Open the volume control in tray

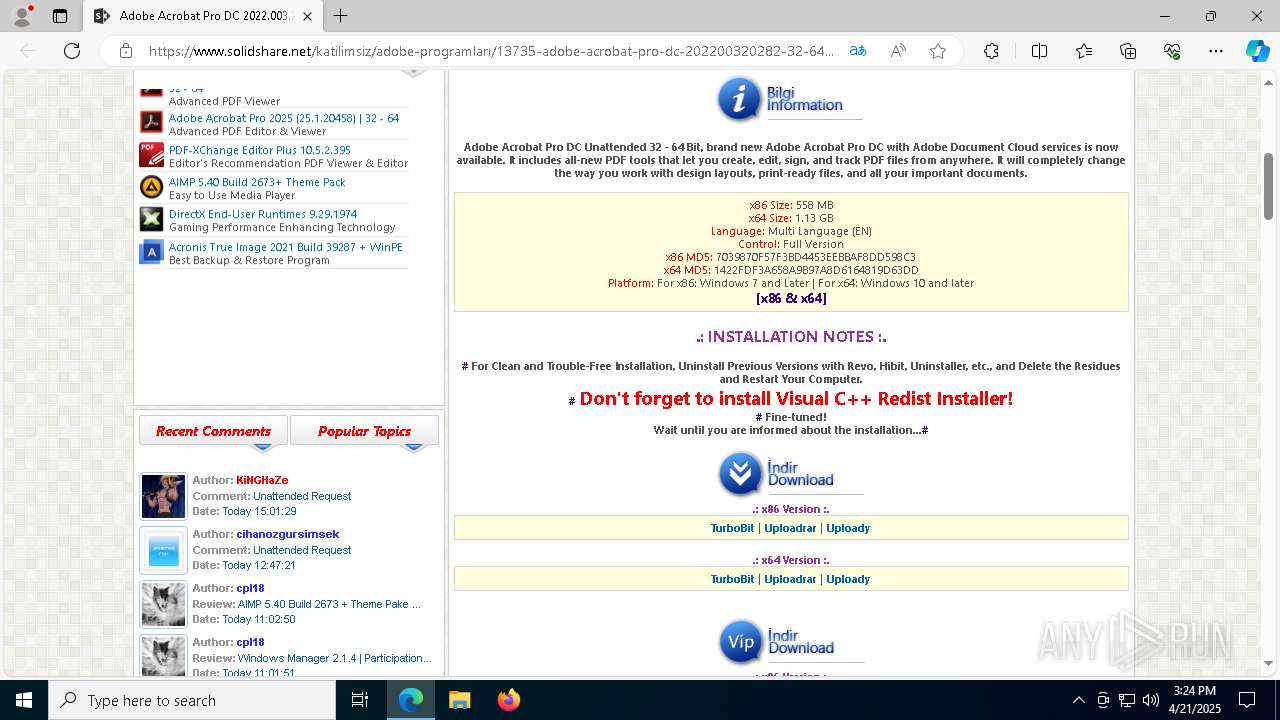(1151, 700)
